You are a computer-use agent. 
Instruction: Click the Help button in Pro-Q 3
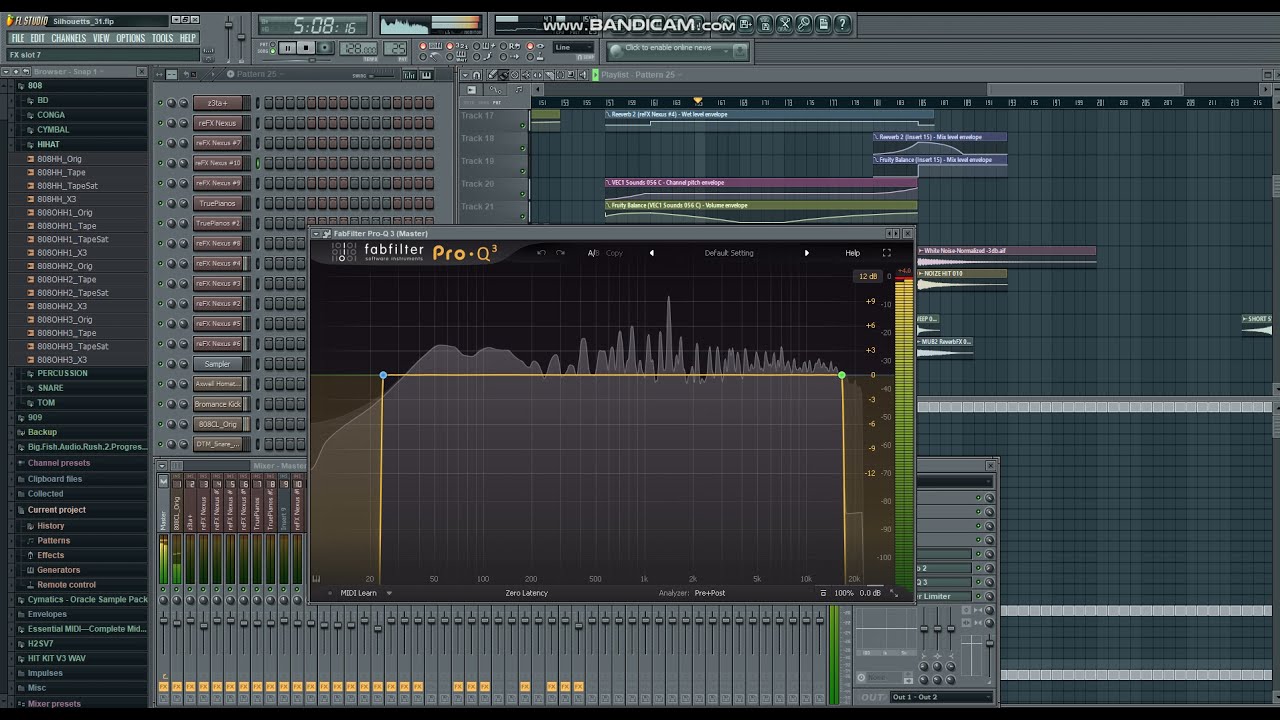[852, 253]
